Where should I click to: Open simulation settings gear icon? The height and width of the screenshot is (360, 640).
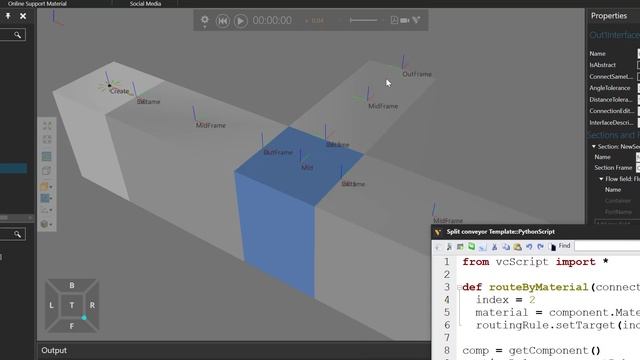tap(204, 20)
